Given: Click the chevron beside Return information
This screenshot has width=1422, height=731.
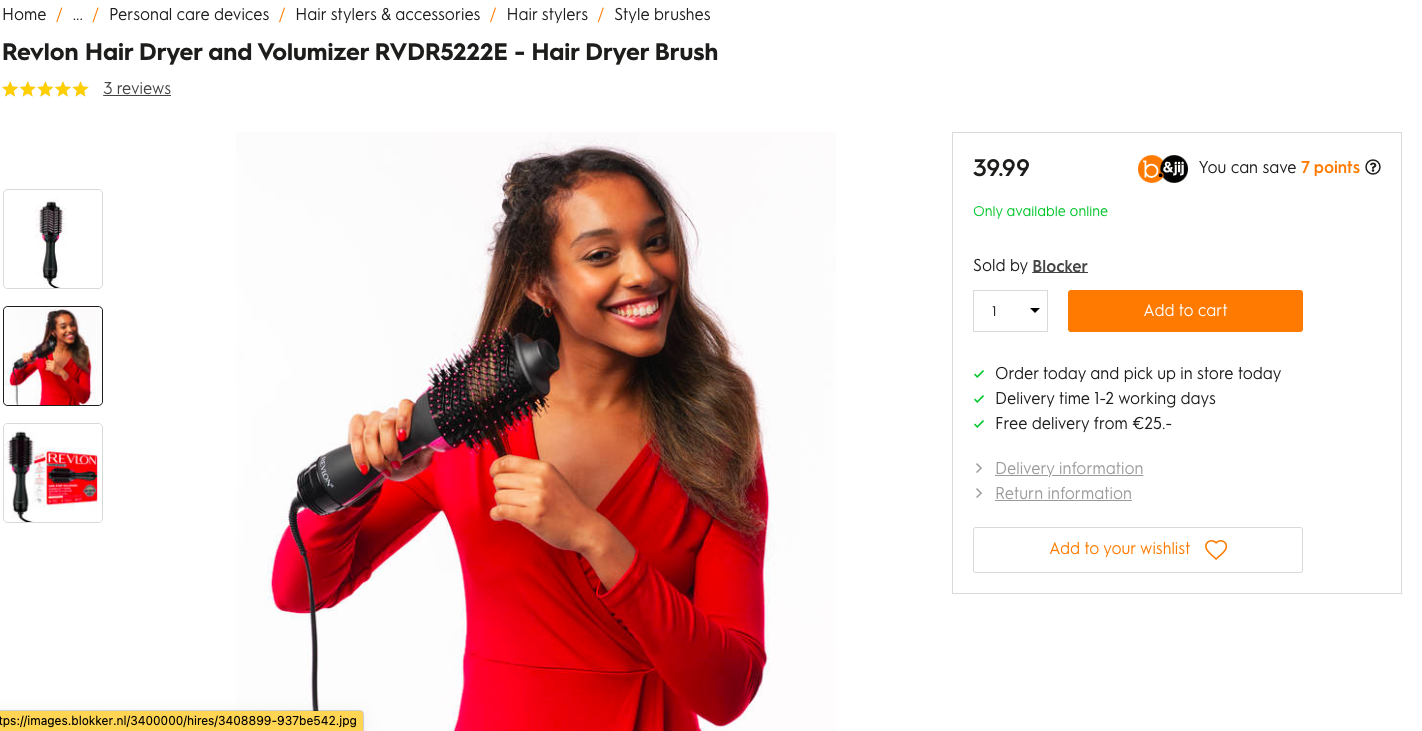Looking at the screenshot, I should (x=979, y=493).
